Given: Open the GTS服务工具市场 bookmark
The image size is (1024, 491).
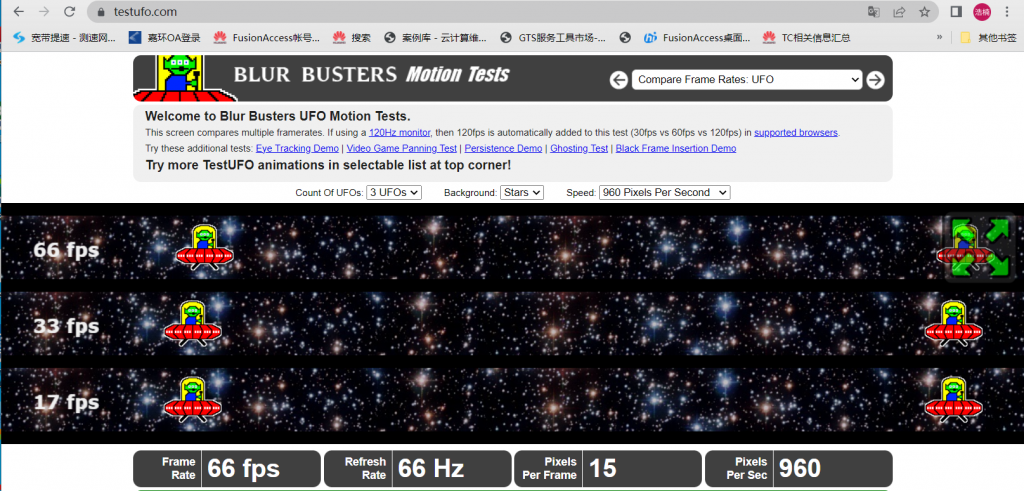Looking at the screenshot, I should (554, 38).
